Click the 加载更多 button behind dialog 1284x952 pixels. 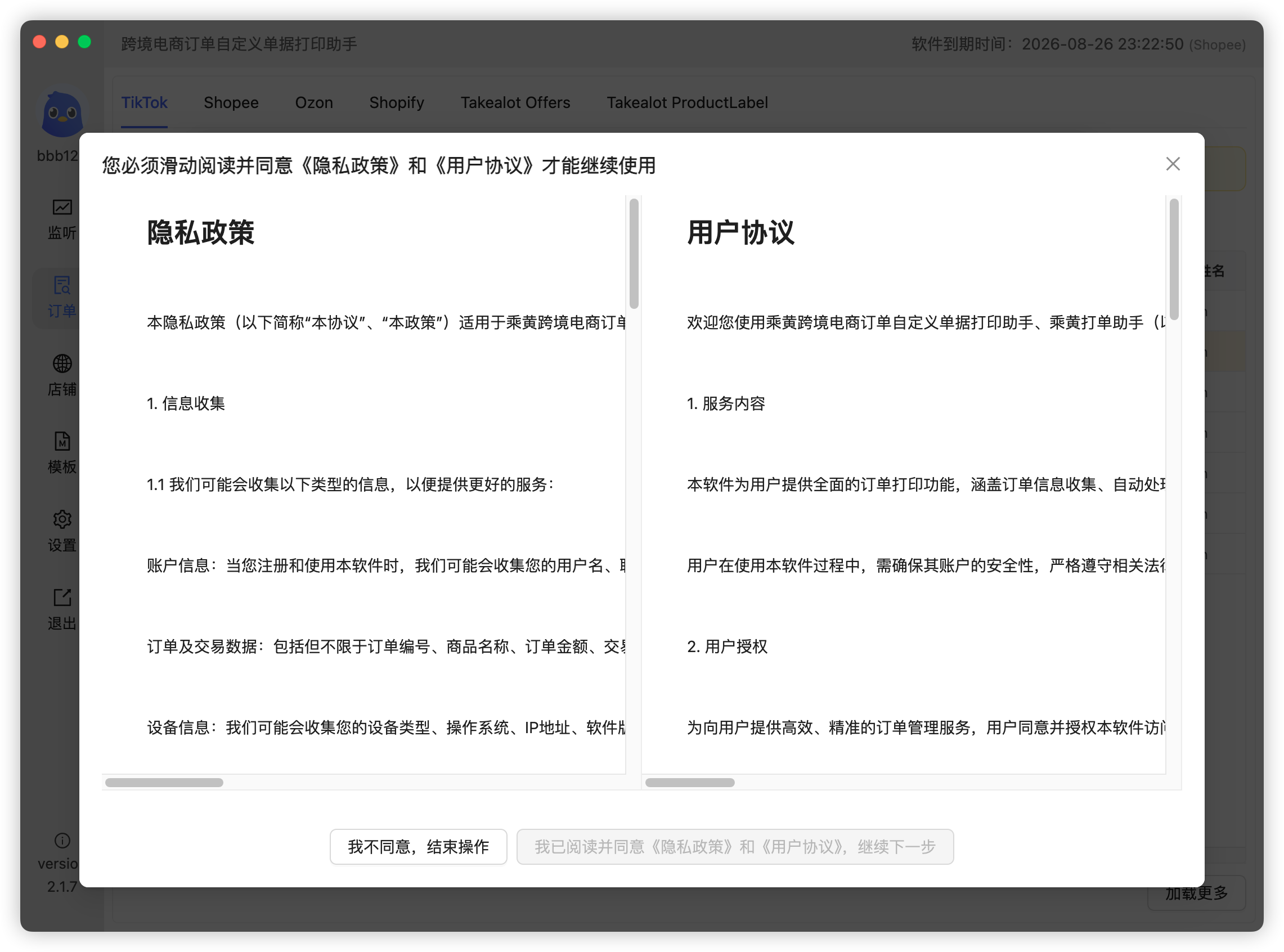1196,893
